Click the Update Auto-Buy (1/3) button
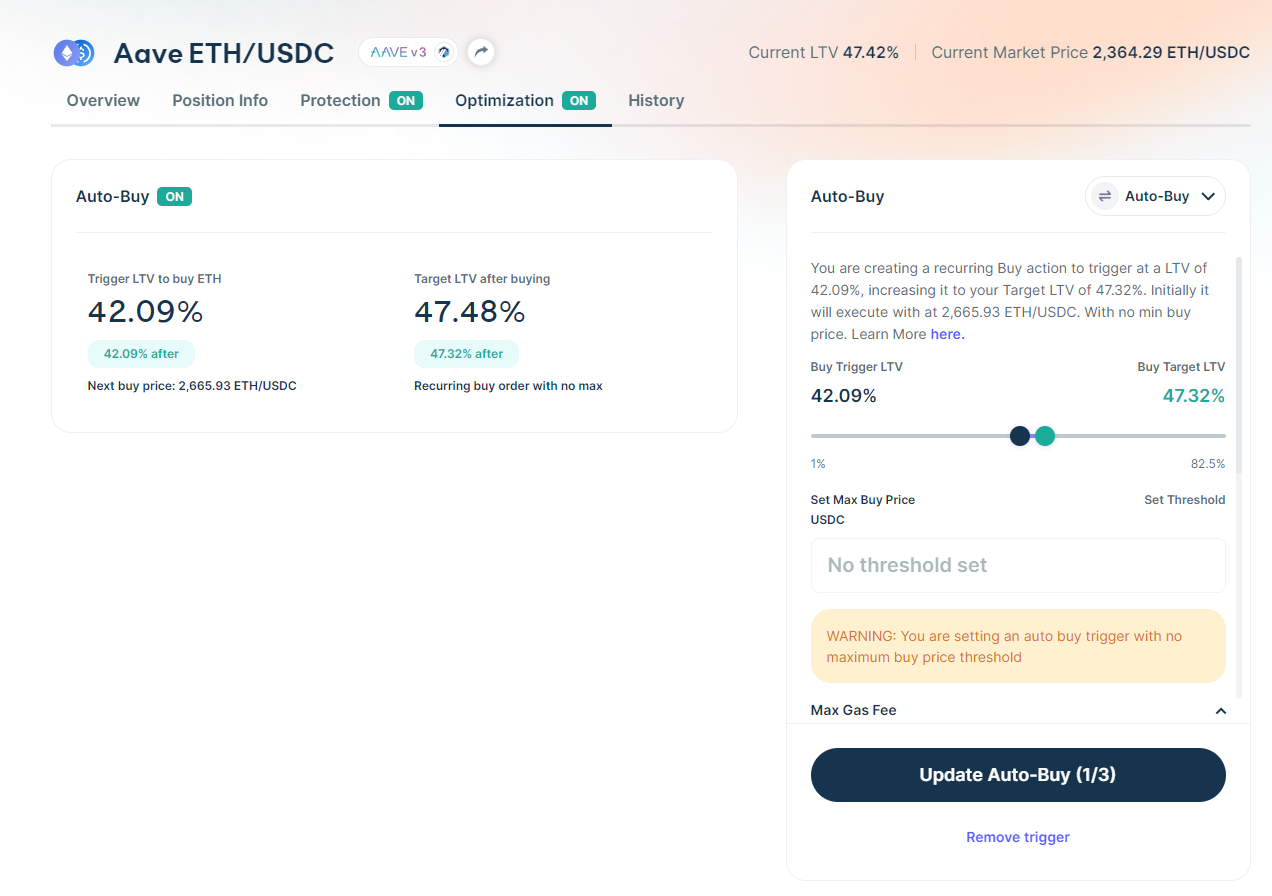1272x896 pixels. click(1018, 775)
